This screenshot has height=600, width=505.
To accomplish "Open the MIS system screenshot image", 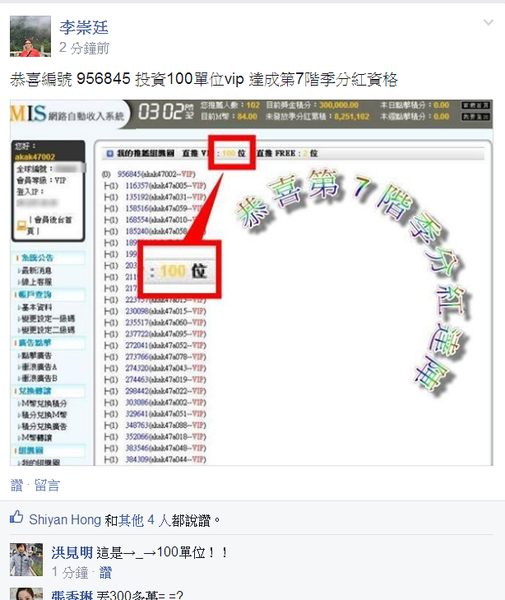I will 251,283.
